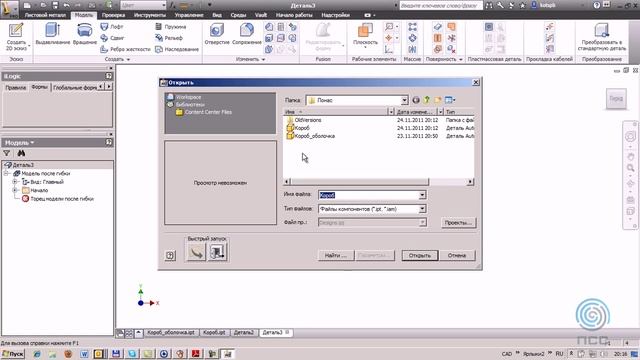Image resolution: width=640 pixels, height=360 pixels.
Task: Activate the Fillet (Сопряжение) tool
Action: (x=247, y=34)
